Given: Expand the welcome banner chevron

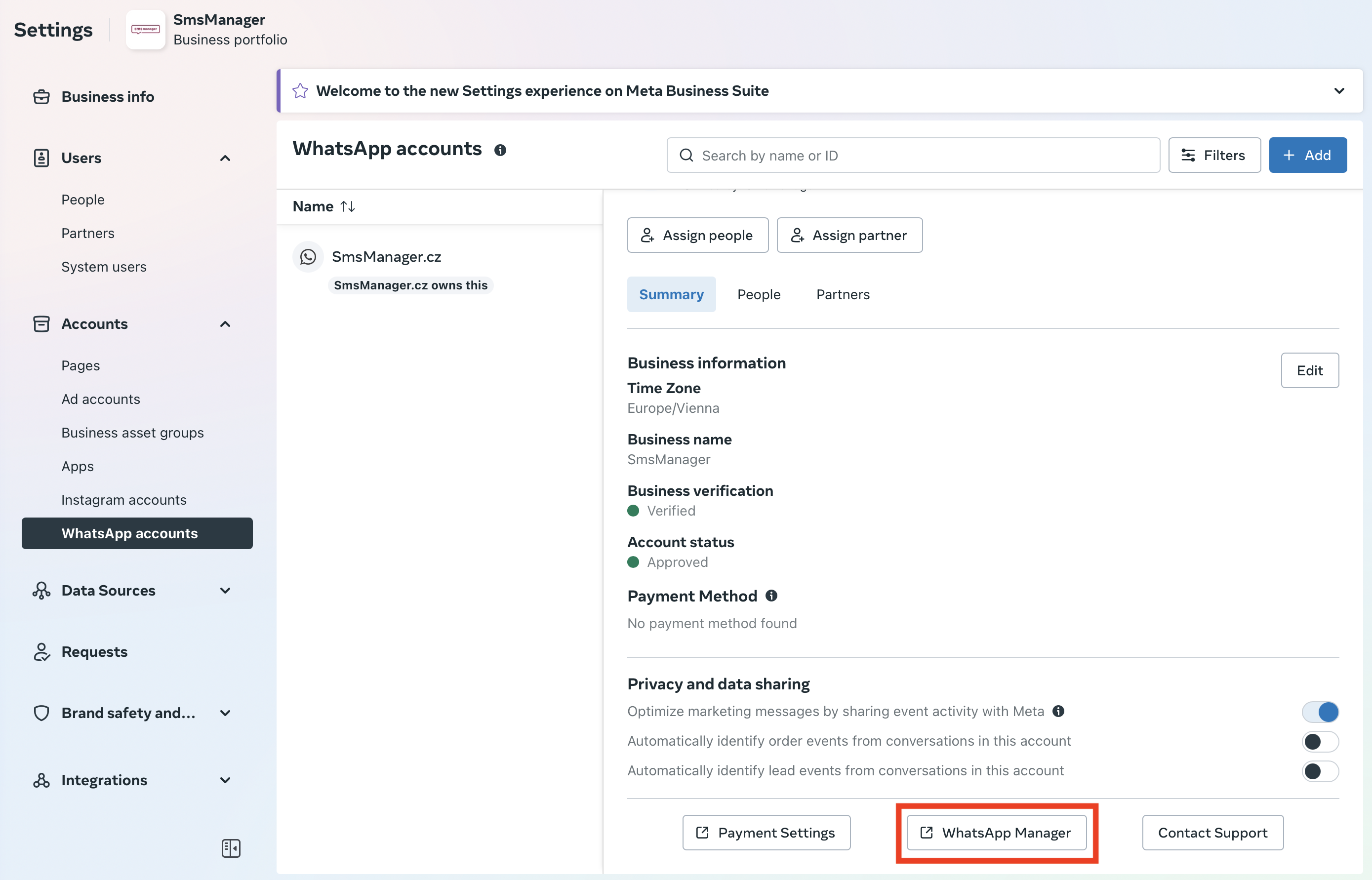Looking at the screenshot, I should click(1339, 91).
